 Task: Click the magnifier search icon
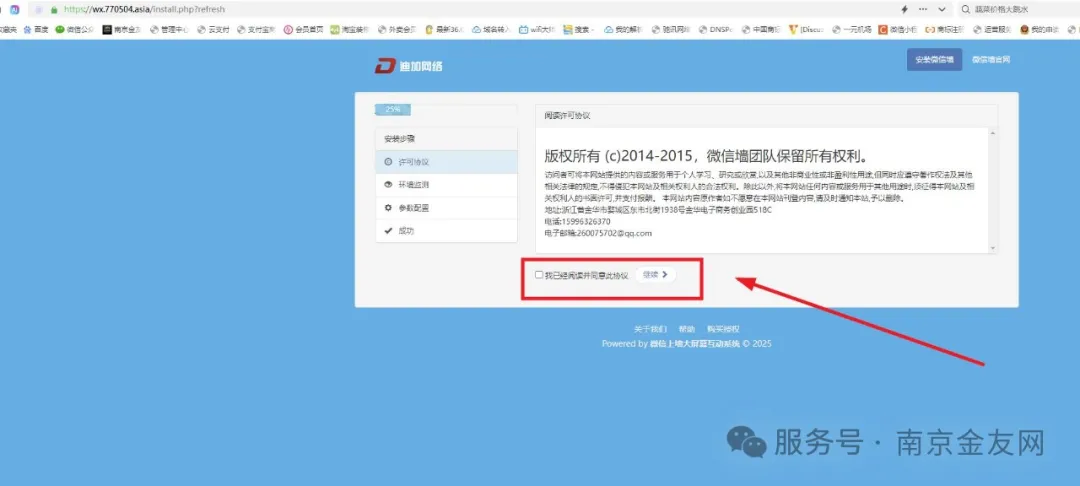[x=966, y=10]
